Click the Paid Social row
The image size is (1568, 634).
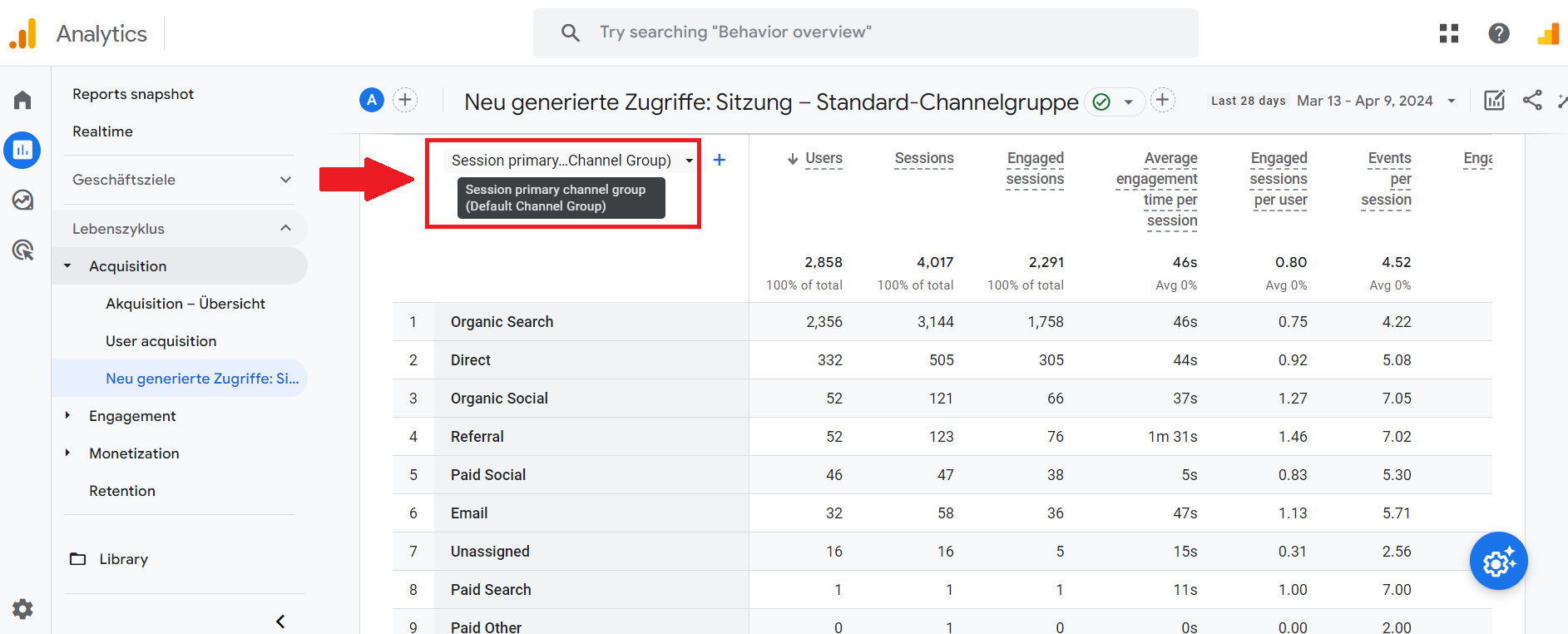(x=942, y=475)
